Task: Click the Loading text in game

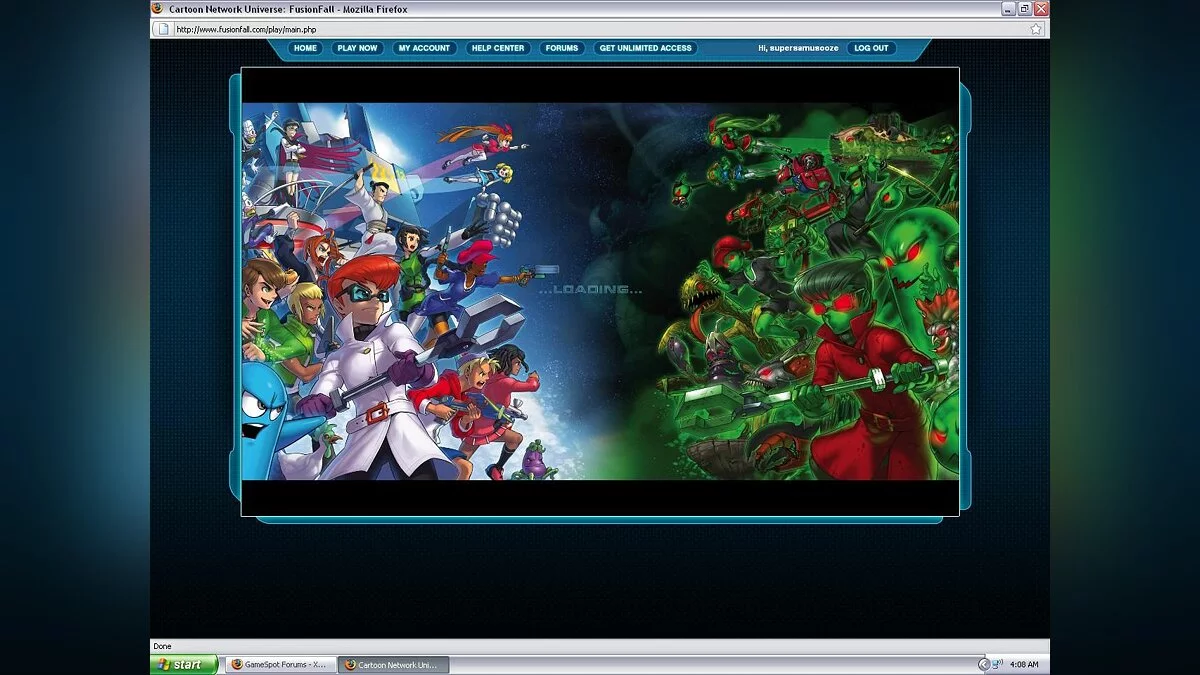Action: [591, 290]
